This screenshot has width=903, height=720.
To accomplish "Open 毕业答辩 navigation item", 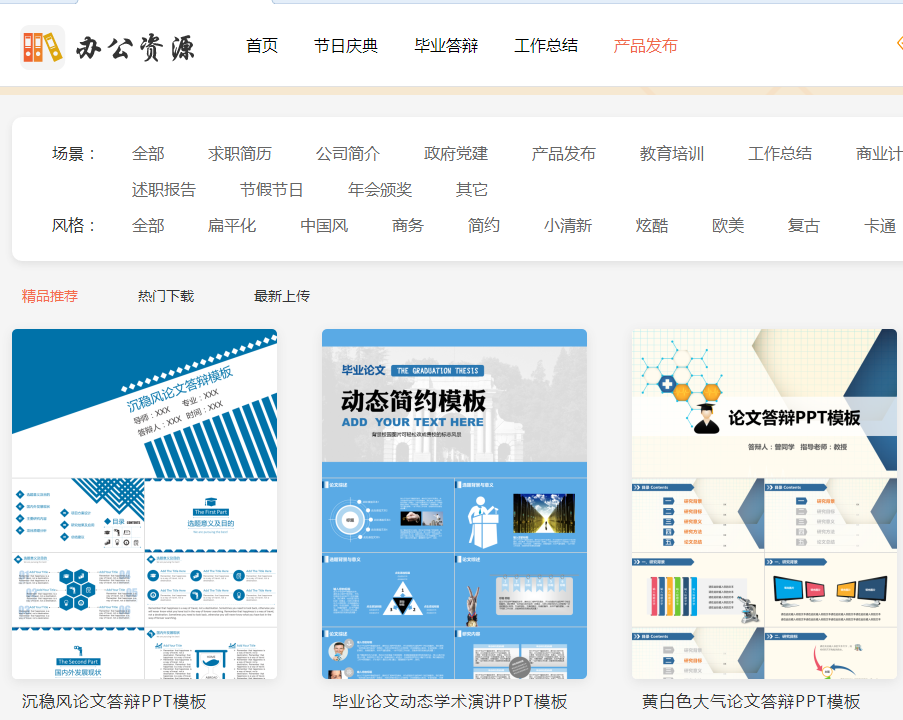I will [446, 46].
